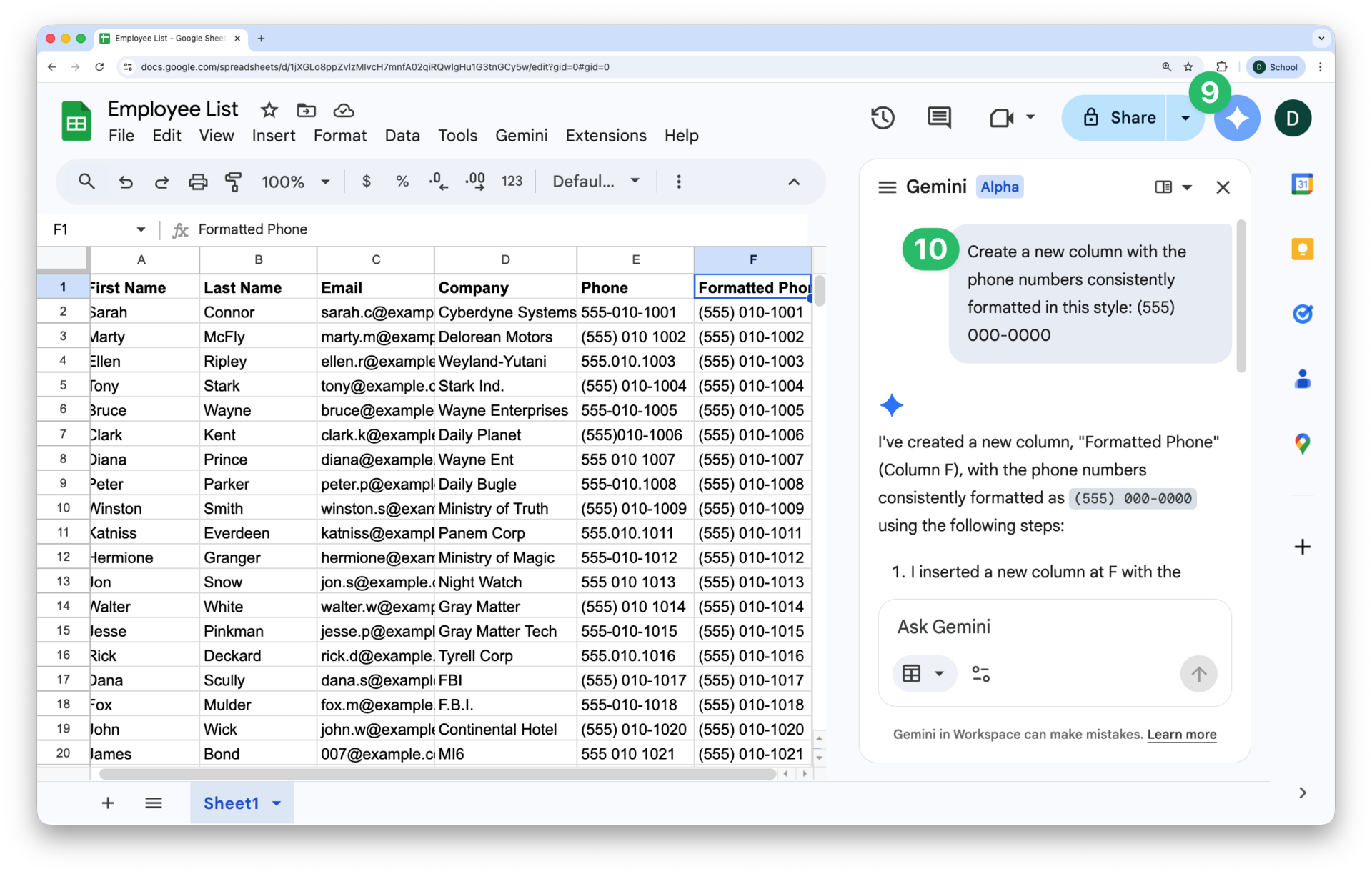
Task: Collapse the toolbar with the chevron
Action: click(793, 182)
